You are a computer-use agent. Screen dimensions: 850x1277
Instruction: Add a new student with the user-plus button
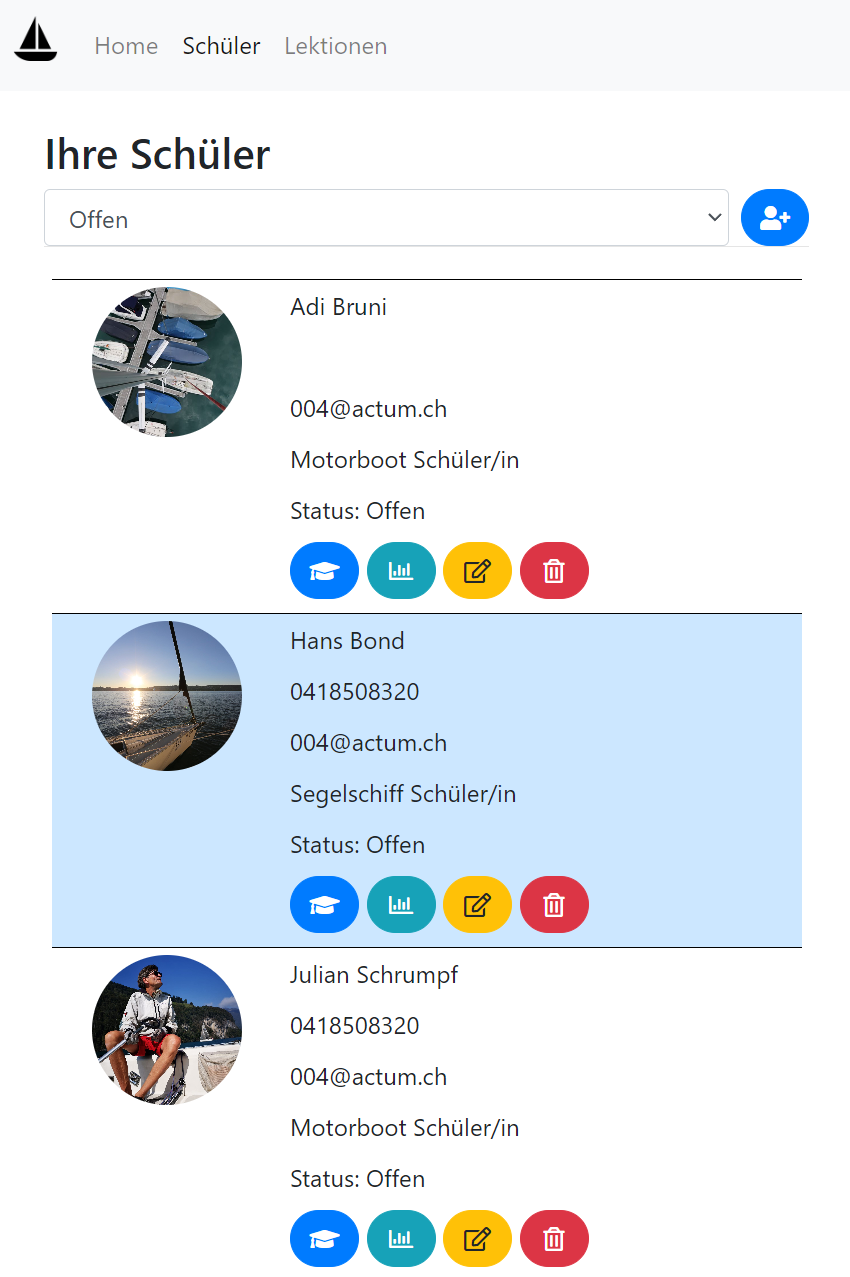(775, 217)
